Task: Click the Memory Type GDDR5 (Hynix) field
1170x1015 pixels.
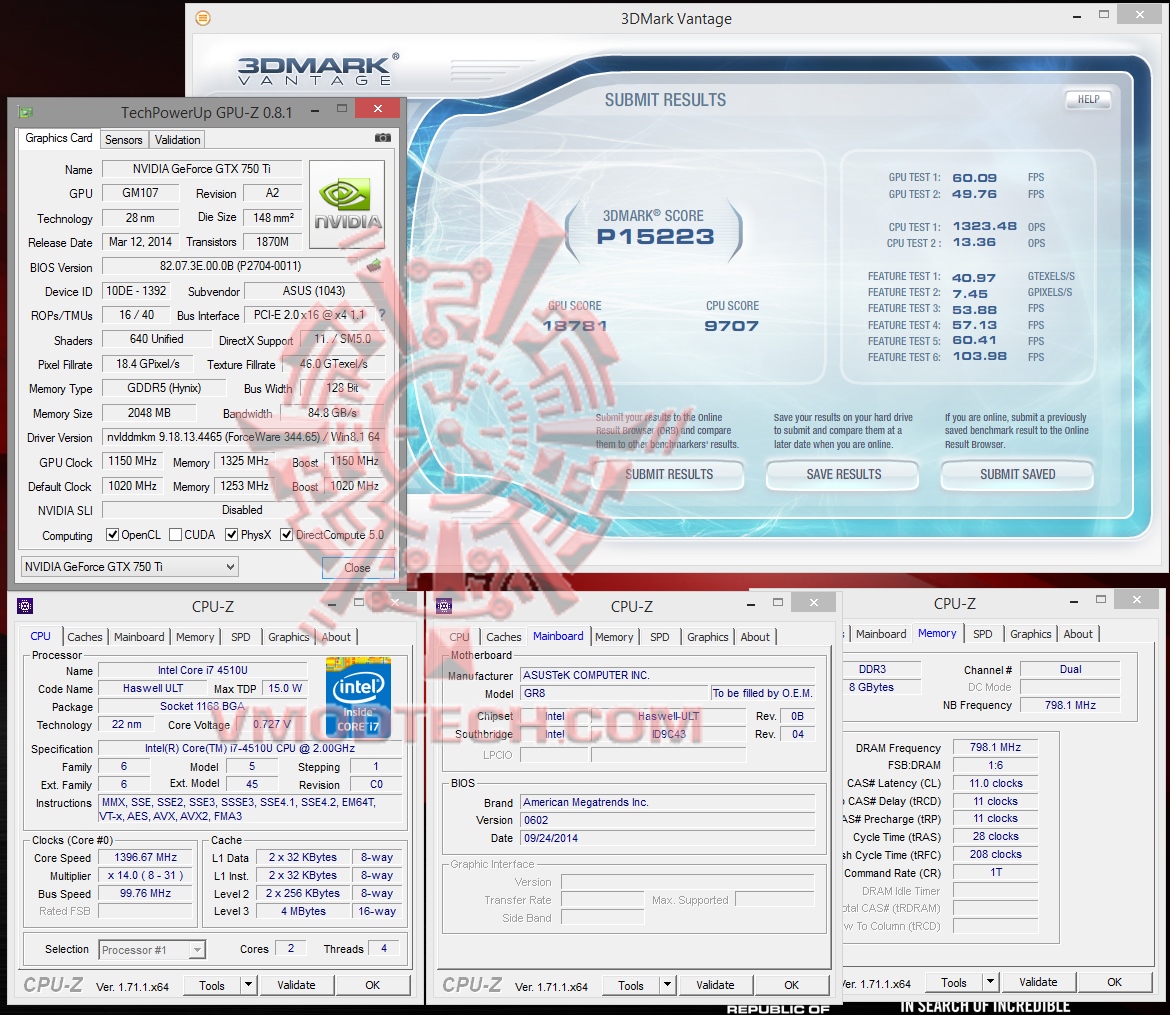Action: (163, 388)
